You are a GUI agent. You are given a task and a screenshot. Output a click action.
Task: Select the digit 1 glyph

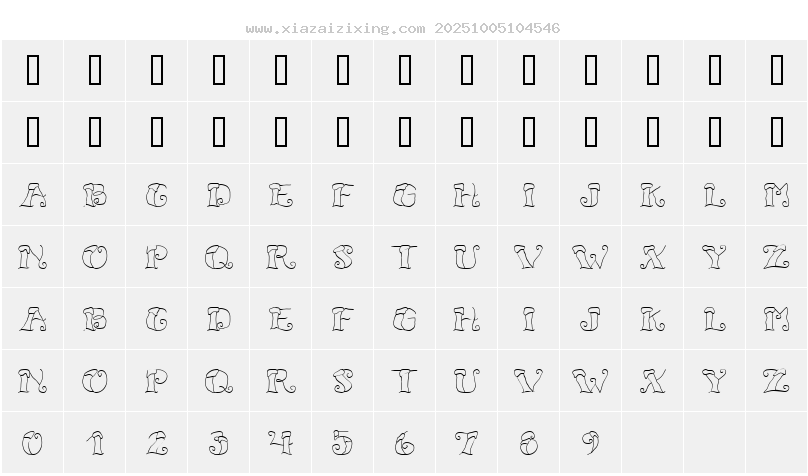(95, 442)
